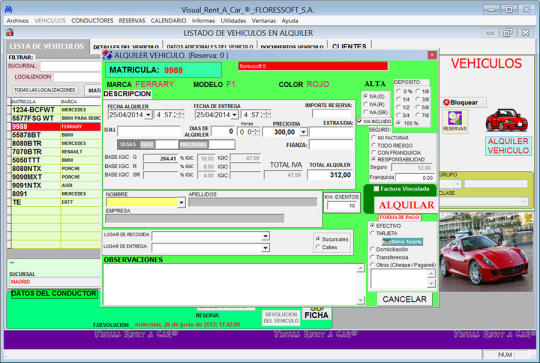Adjust the FECHA ALQUILER time spinner
Screen dimensions: 540x363
click(x=180, y=115)
